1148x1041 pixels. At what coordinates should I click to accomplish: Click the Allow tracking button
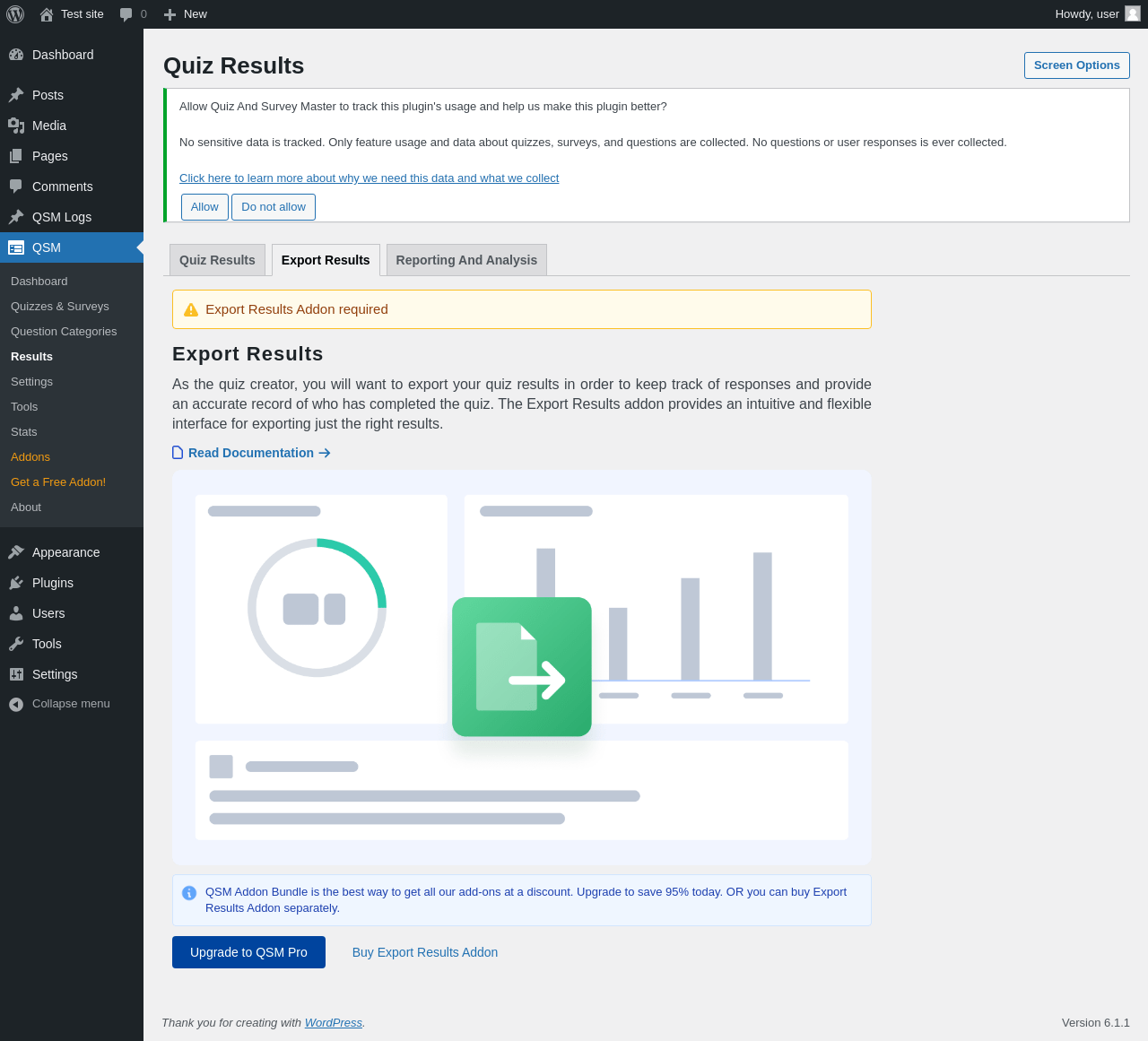click(x=204, y=207)
